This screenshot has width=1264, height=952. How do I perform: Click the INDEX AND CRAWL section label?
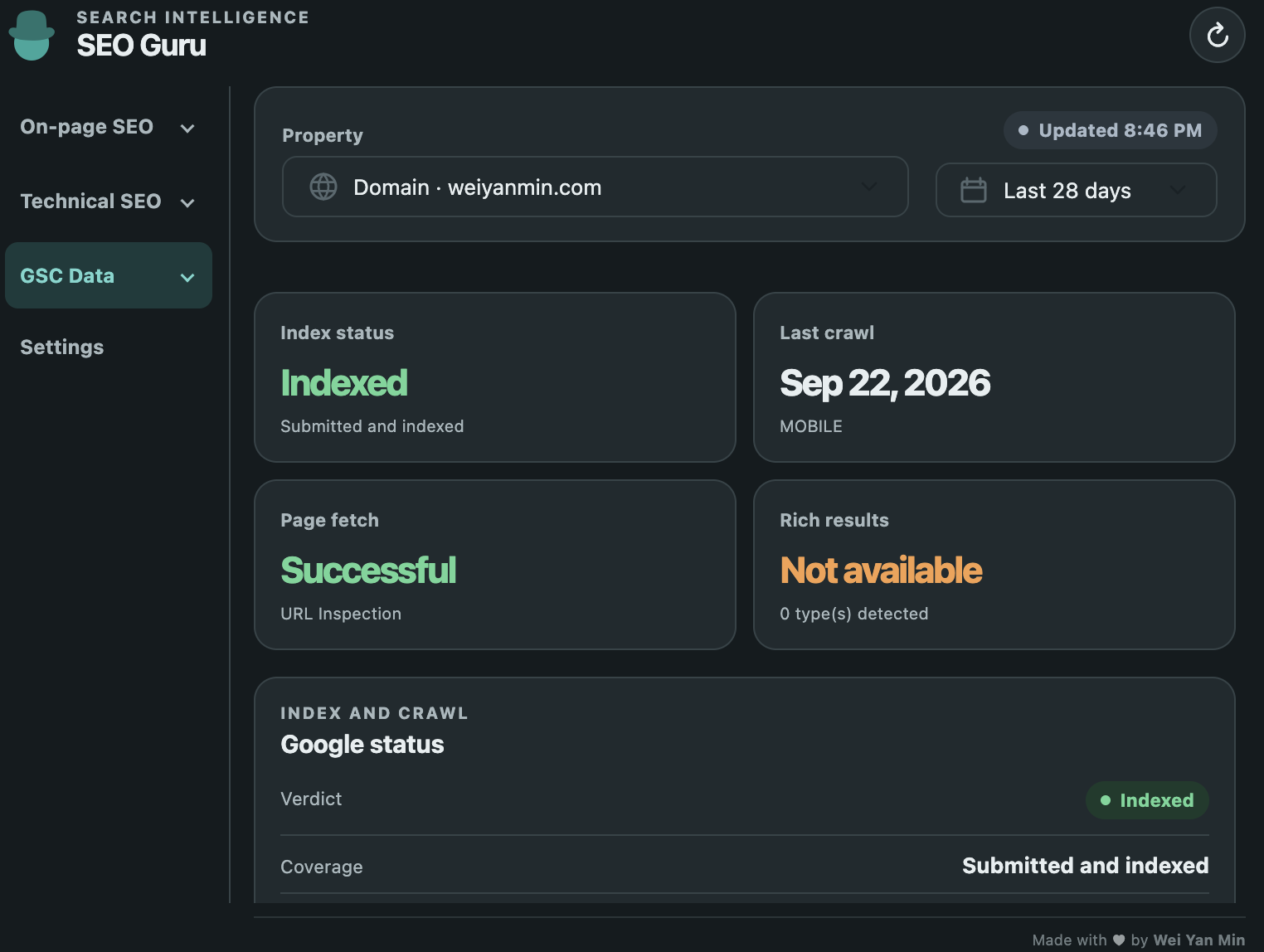click(374, 713)
